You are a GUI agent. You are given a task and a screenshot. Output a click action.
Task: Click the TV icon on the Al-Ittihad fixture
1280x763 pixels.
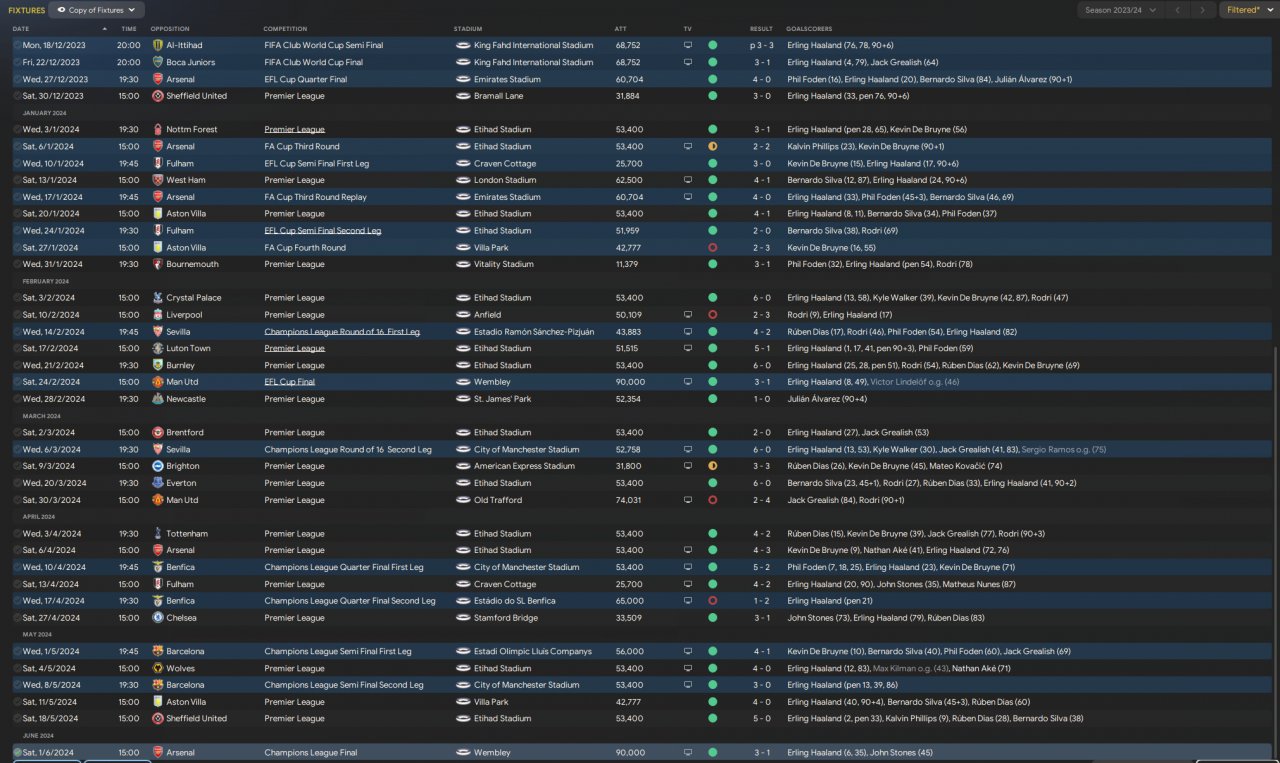(688, 45)
